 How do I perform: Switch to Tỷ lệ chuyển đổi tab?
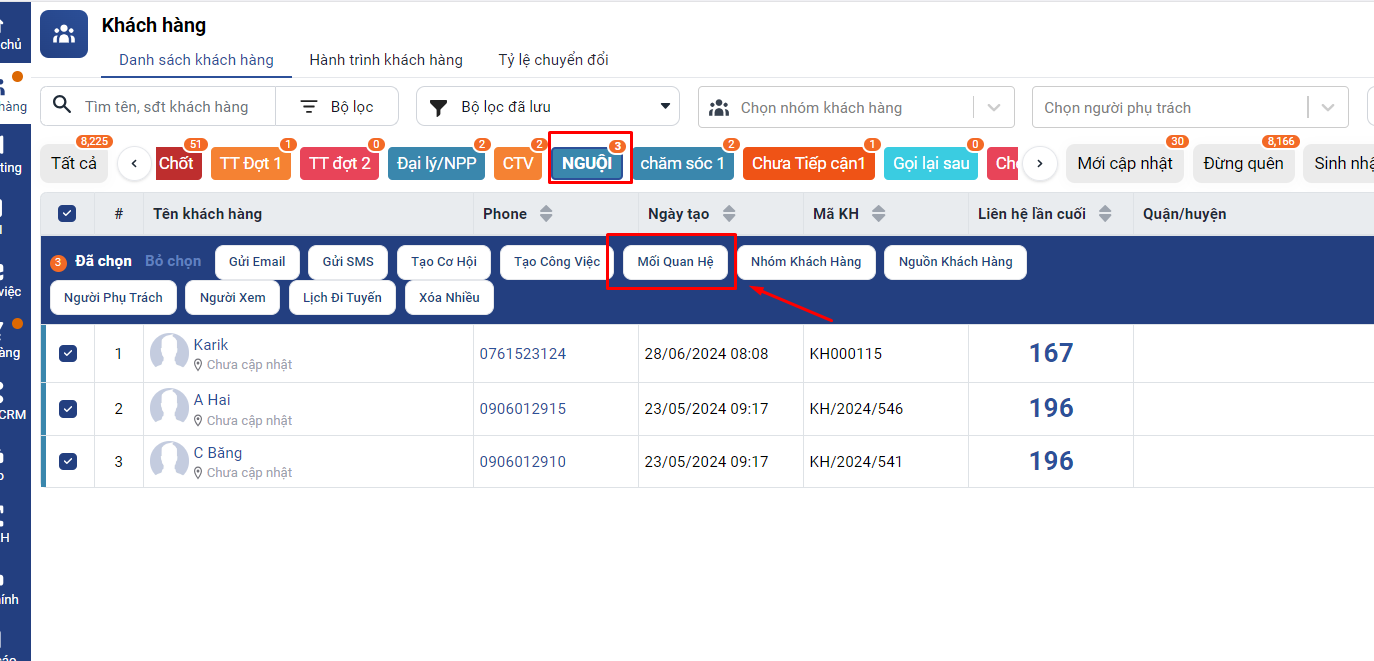[x=553, y=60]
